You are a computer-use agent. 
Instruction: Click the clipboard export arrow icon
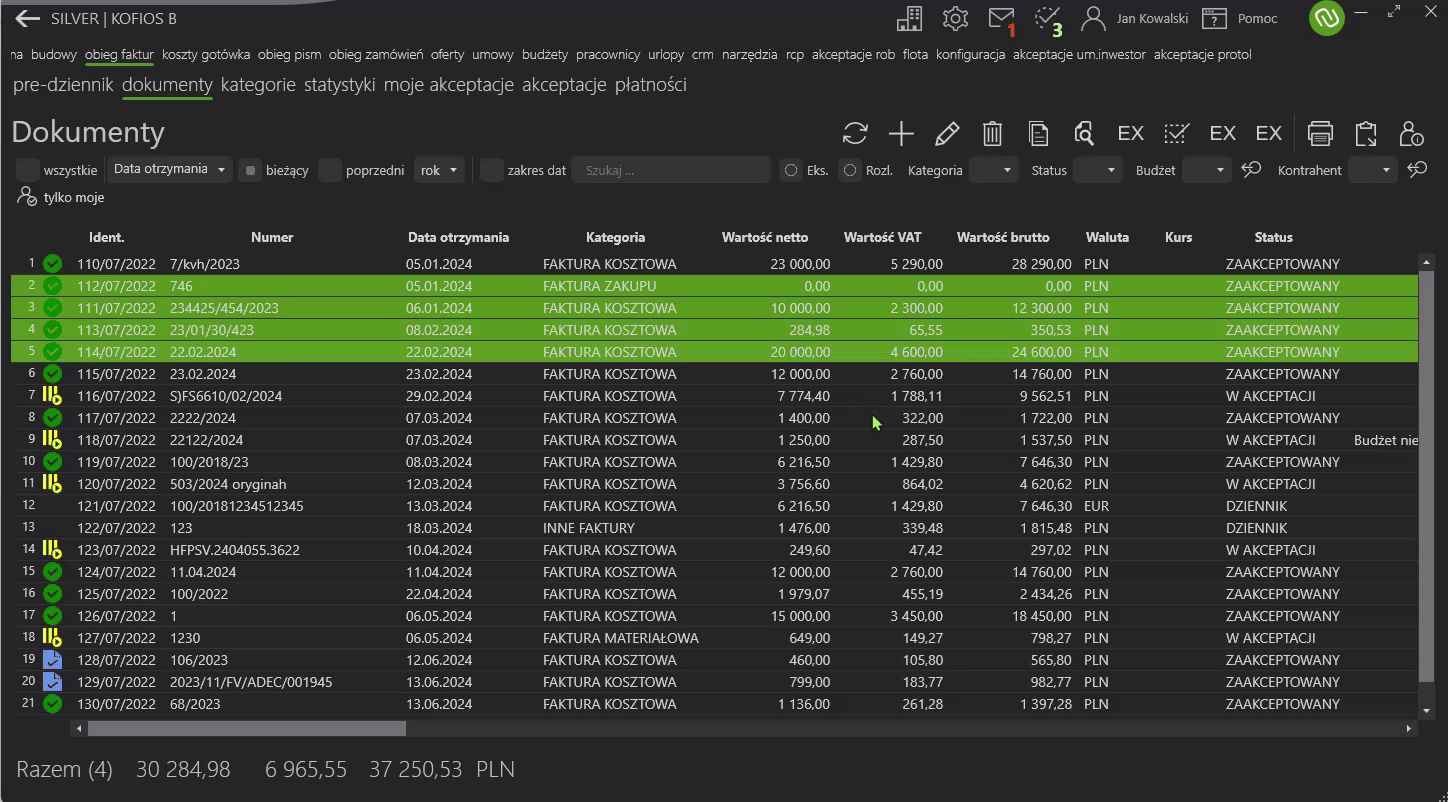(1366, 133)
